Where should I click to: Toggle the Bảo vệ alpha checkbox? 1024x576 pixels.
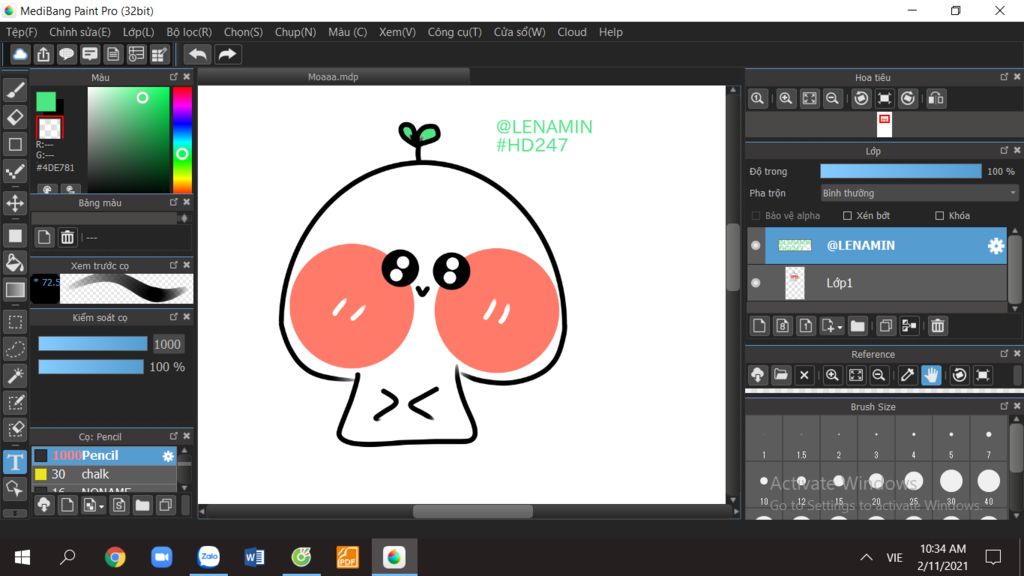click(756, 216)
